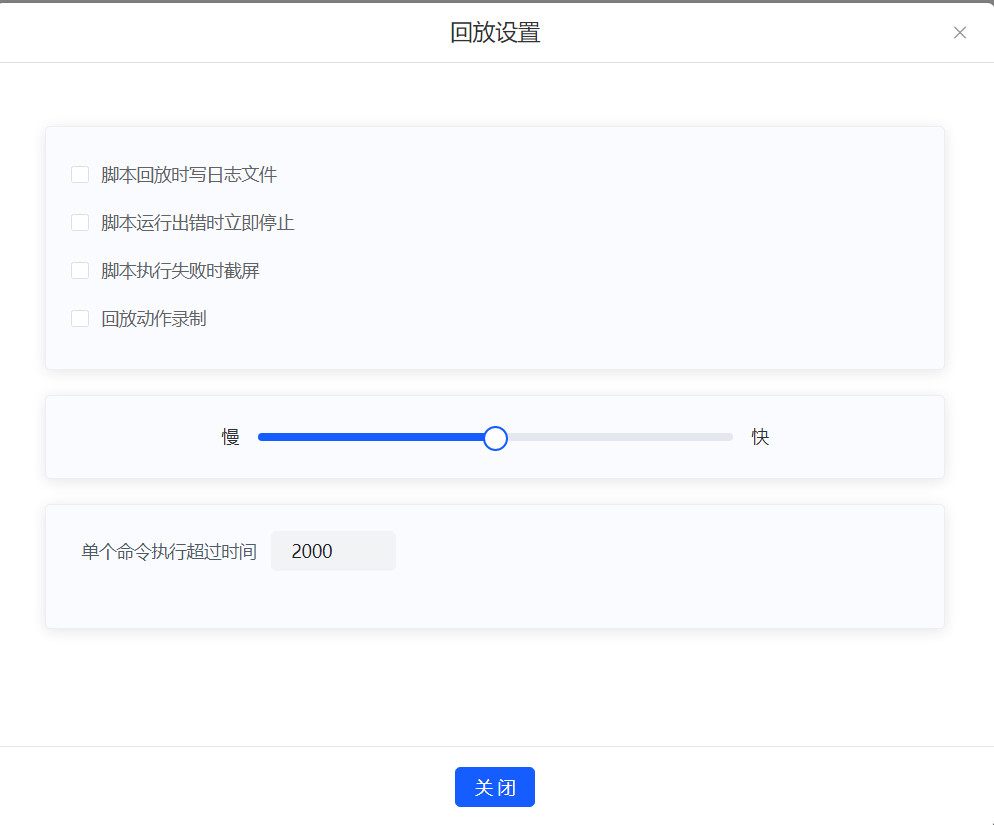Click the 回放动作录制 label text
This screenshot has width=994, height=825.
click(154, 319)
